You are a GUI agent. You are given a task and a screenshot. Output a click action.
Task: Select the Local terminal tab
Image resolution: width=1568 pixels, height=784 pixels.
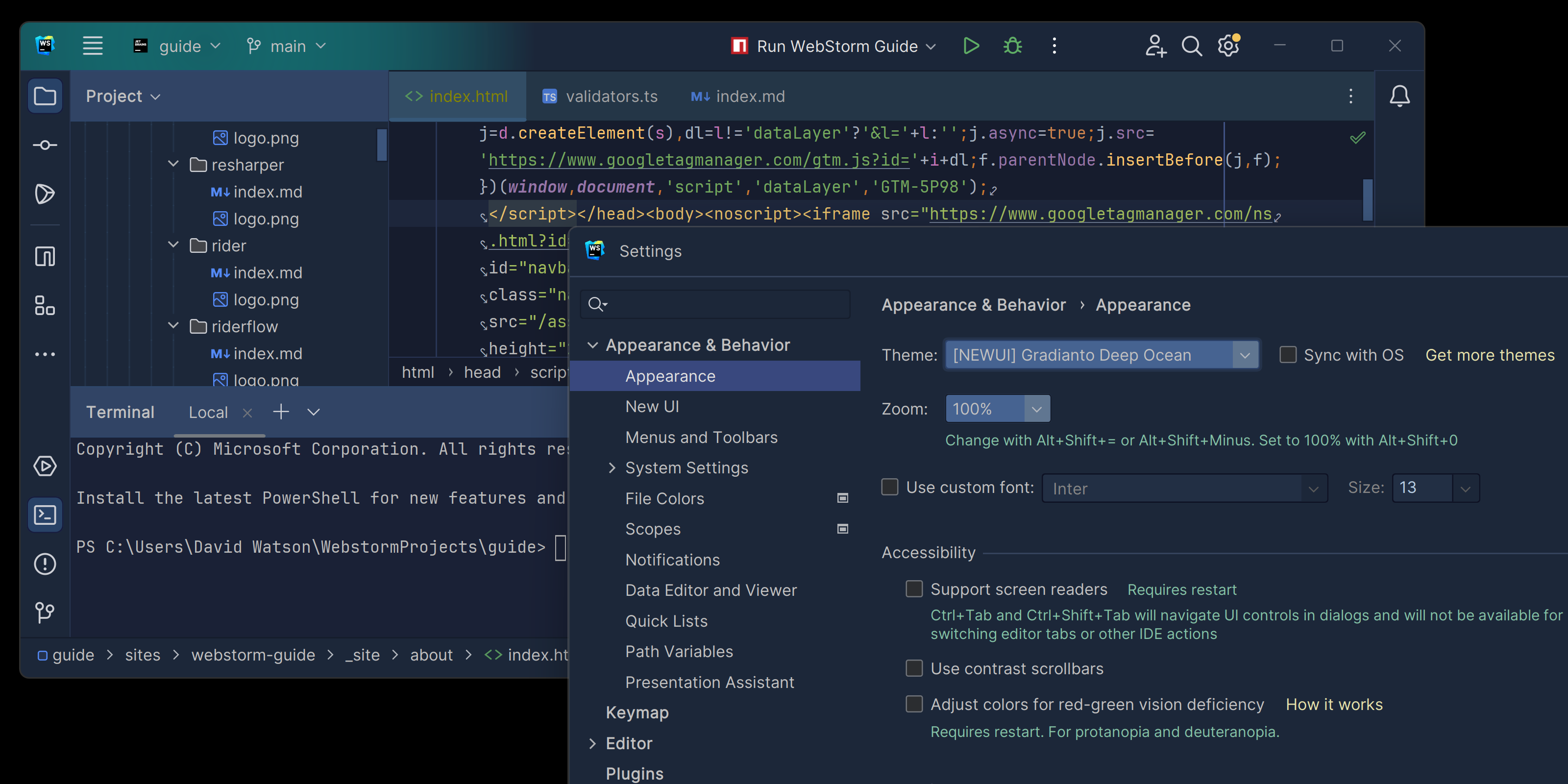tap(208, 413)
